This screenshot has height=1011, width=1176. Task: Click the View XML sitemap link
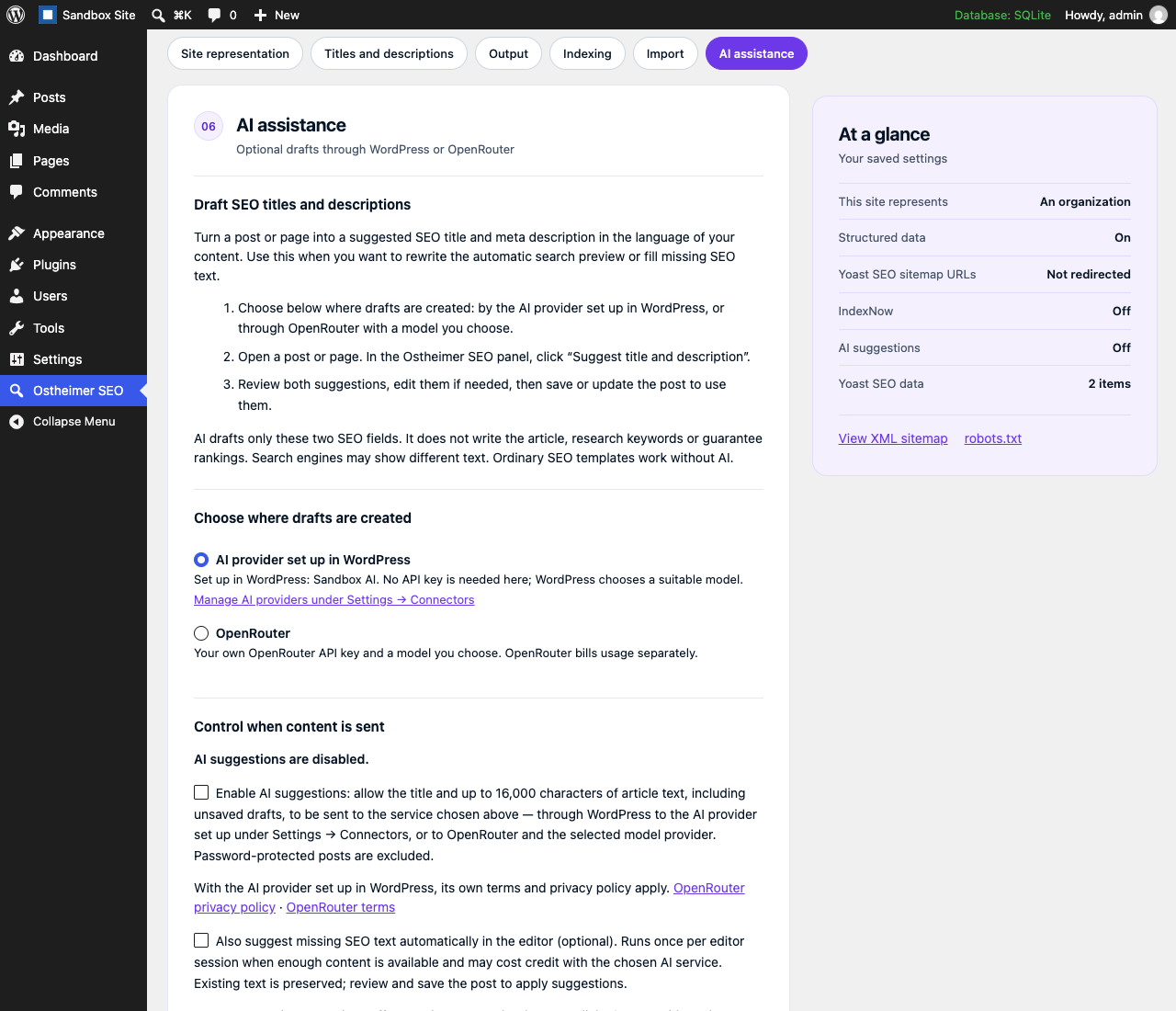pos(893,438)
